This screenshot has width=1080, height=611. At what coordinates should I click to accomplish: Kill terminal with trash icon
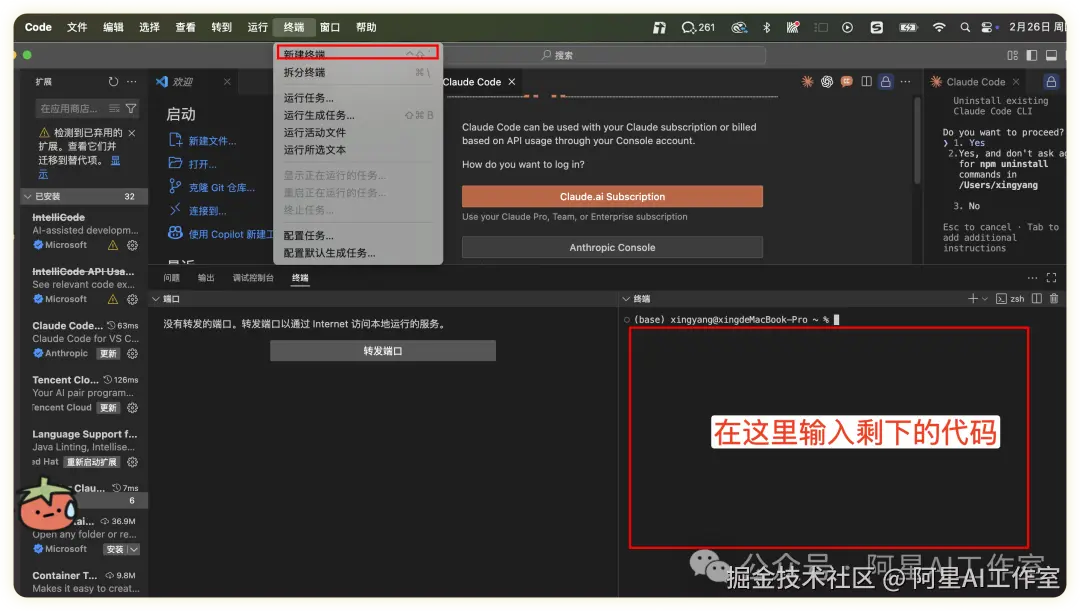[x=1054, y=298]
